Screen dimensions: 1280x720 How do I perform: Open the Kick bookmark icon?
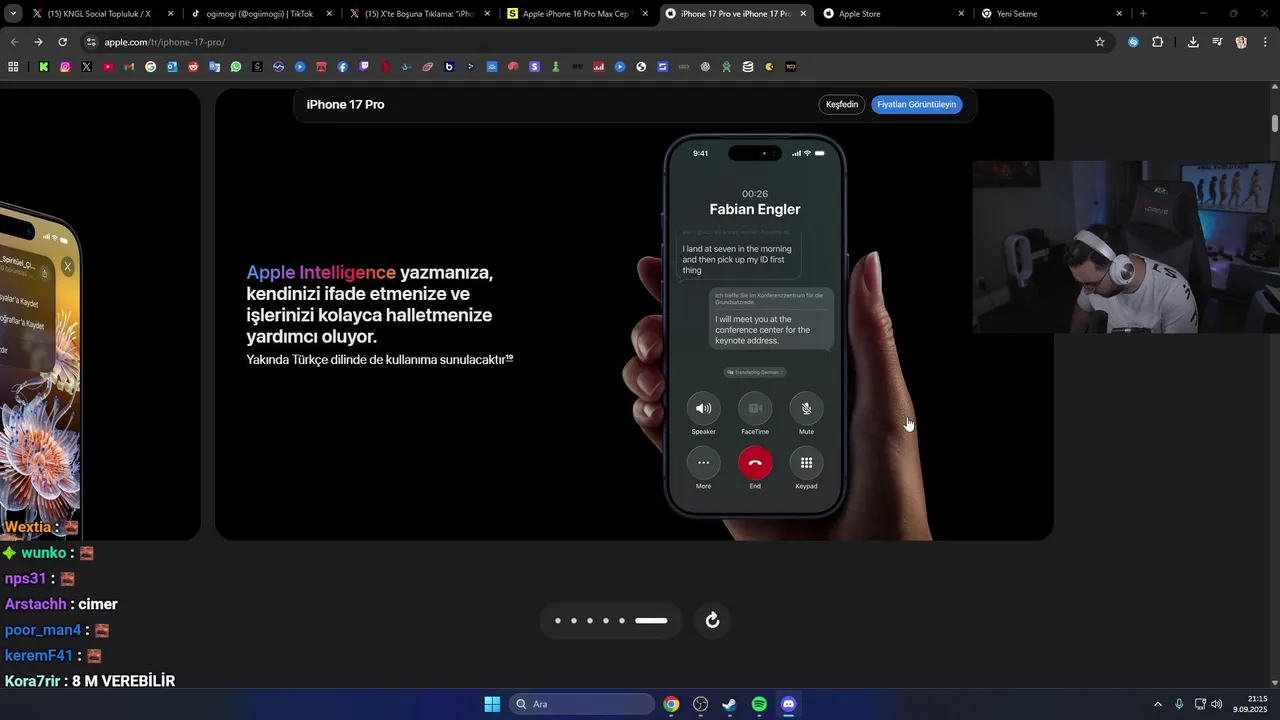tap(44, 67)
